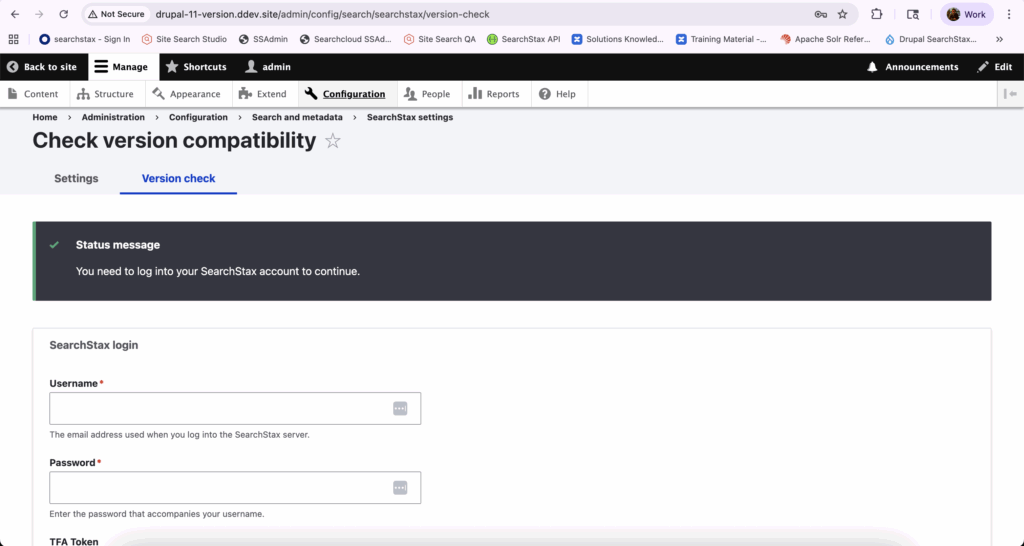
Task: Open Solutions Knowled... bookmark
Action: point(618,39)
